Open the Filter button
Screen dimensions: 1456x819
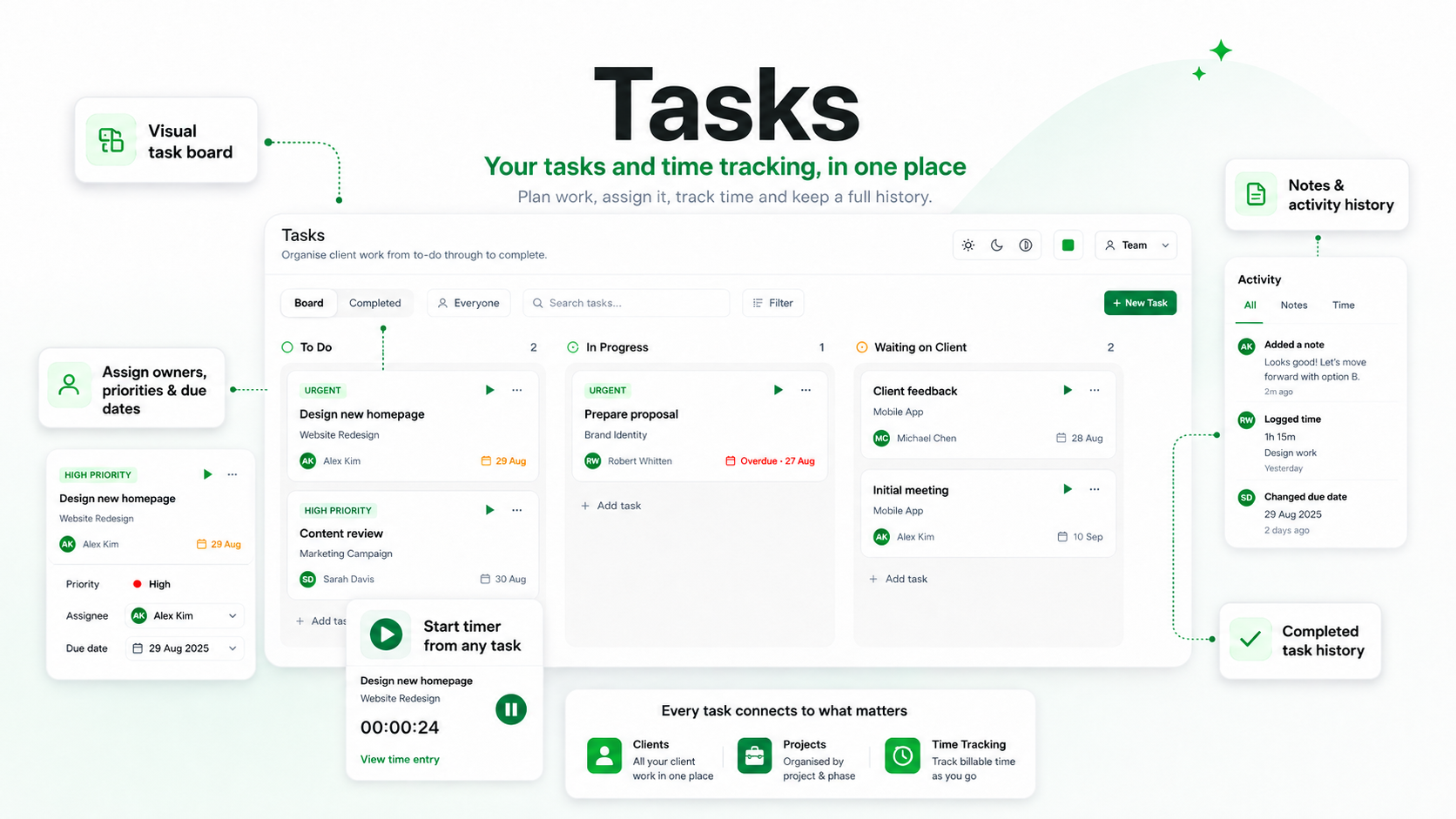(773, 303)
